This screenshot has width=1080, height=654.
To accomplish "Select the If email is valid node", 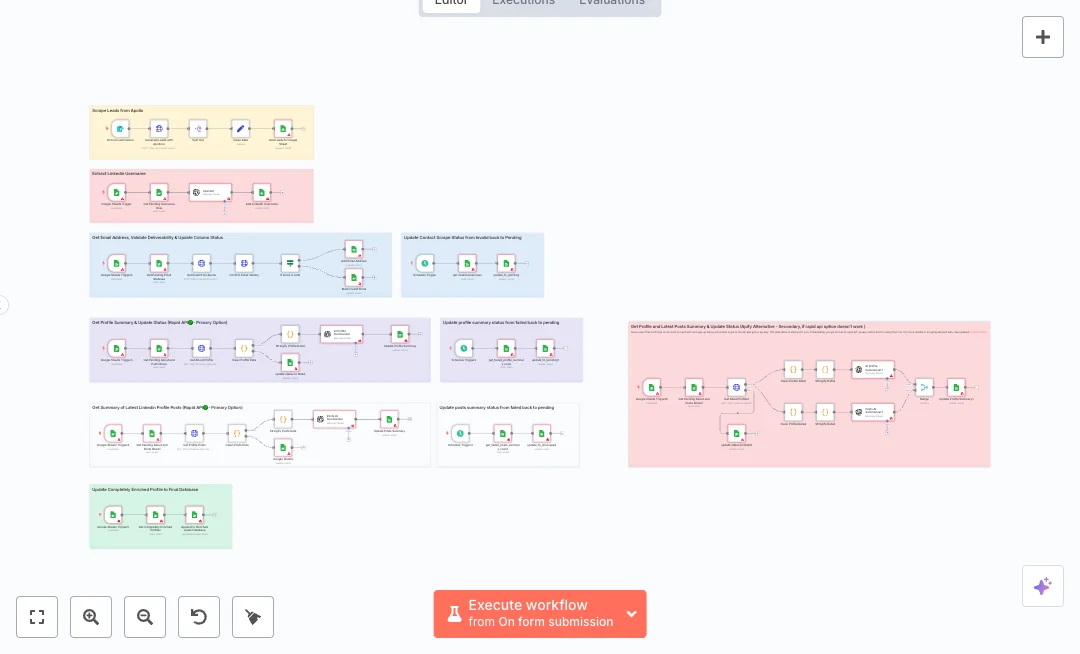I will [290, 263].
